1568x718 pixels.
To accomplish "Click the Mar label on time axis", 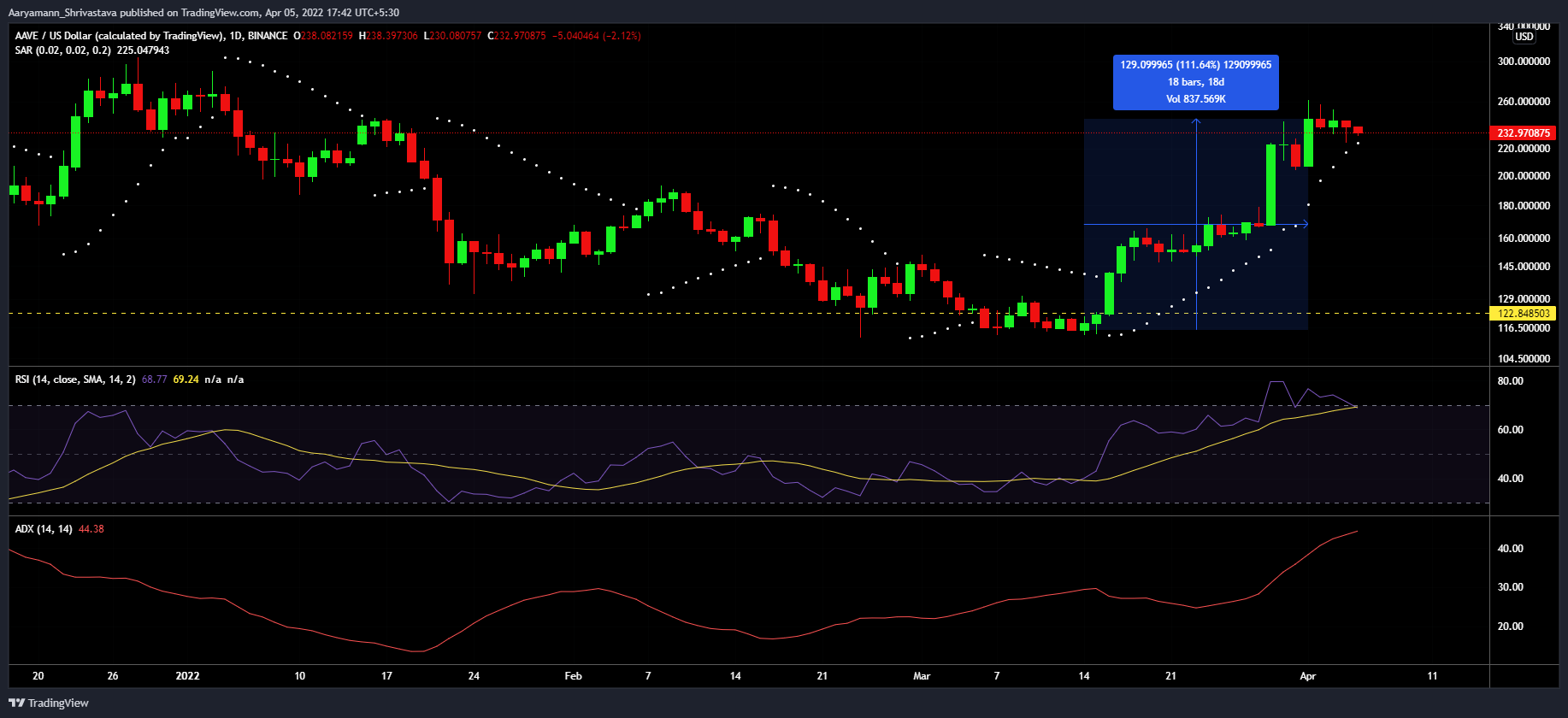I will point(921,676).
